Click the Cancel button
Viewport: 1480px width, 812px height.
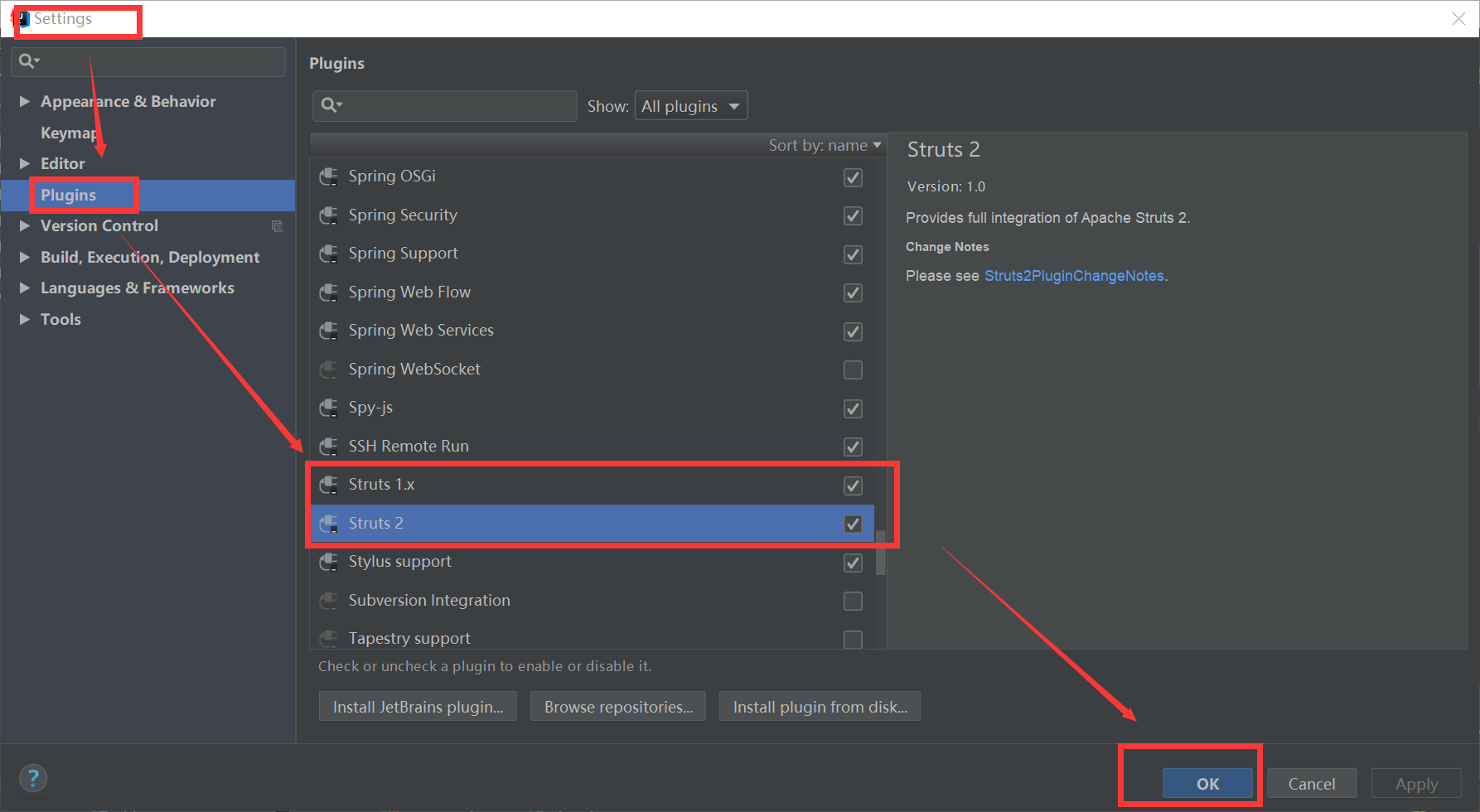(x=1312, y=784)
